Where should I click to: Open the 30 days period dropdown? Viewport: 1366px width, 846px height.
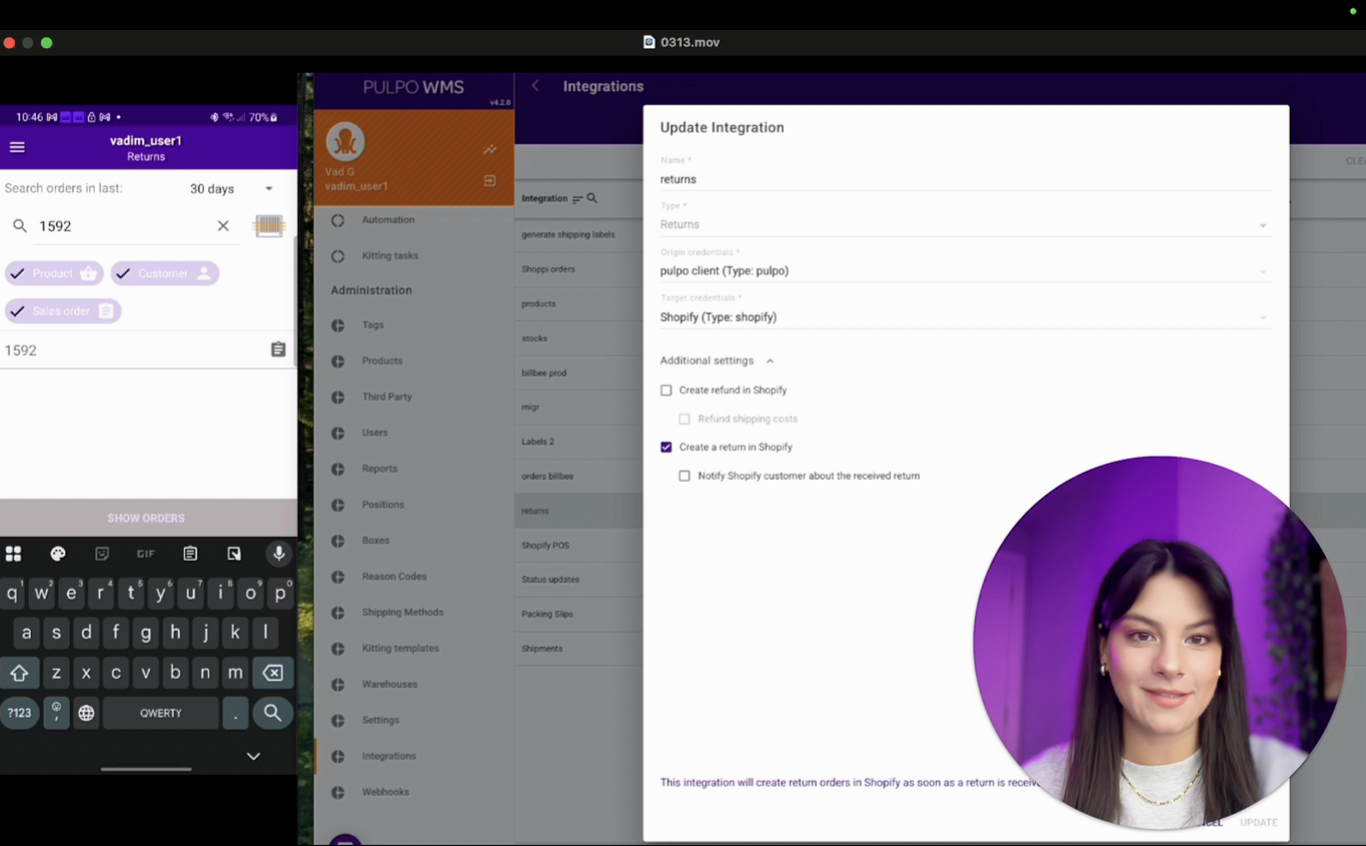pos(232,189)
